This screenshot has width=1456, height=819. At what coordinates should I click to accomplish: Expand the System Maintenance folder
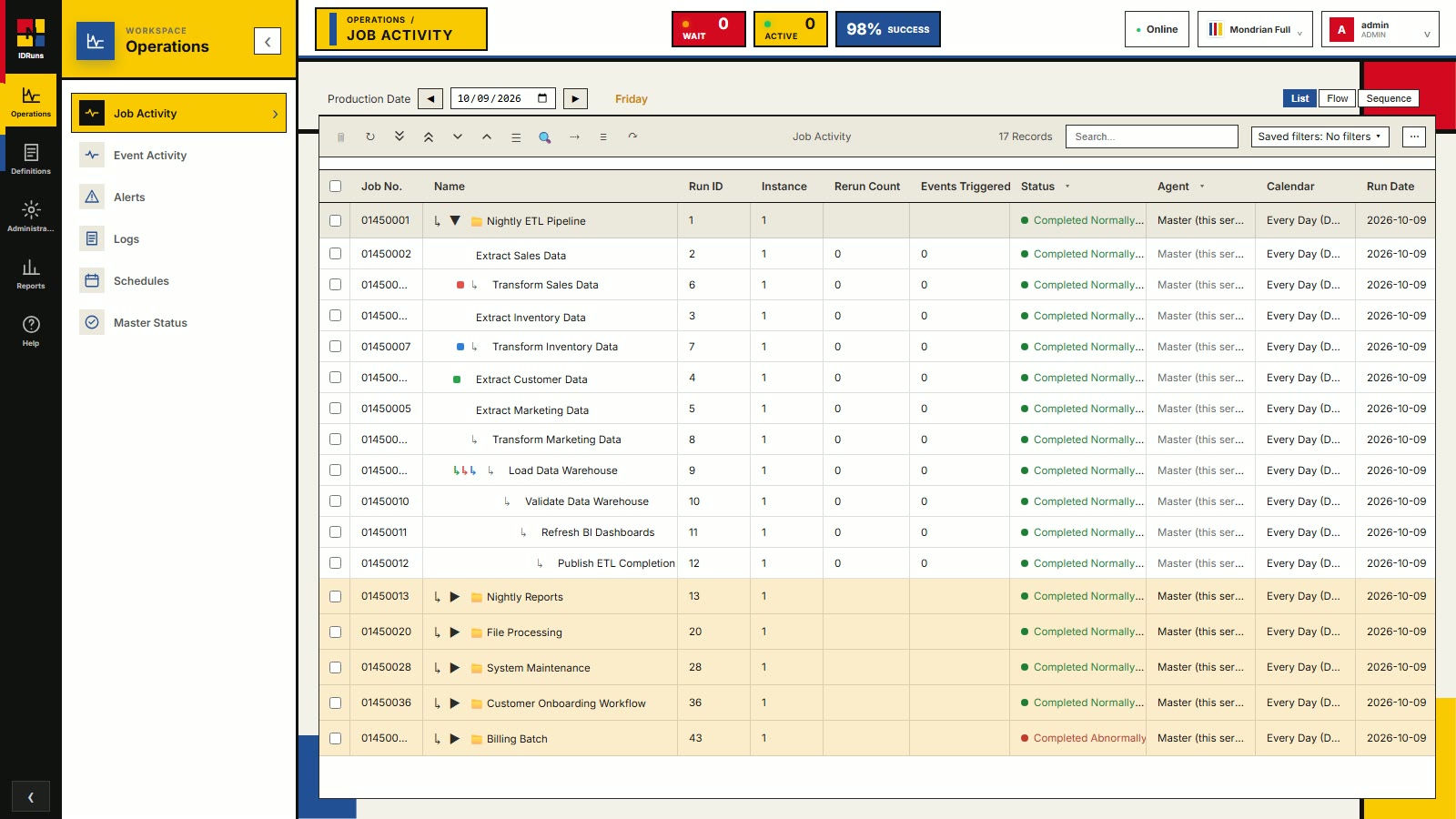point(455,668)
